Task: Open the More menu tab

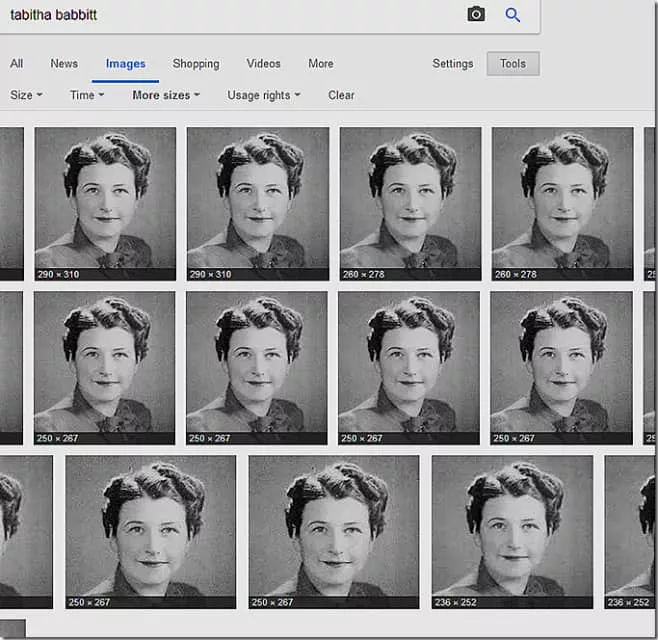Action: (x=321, y=64)
